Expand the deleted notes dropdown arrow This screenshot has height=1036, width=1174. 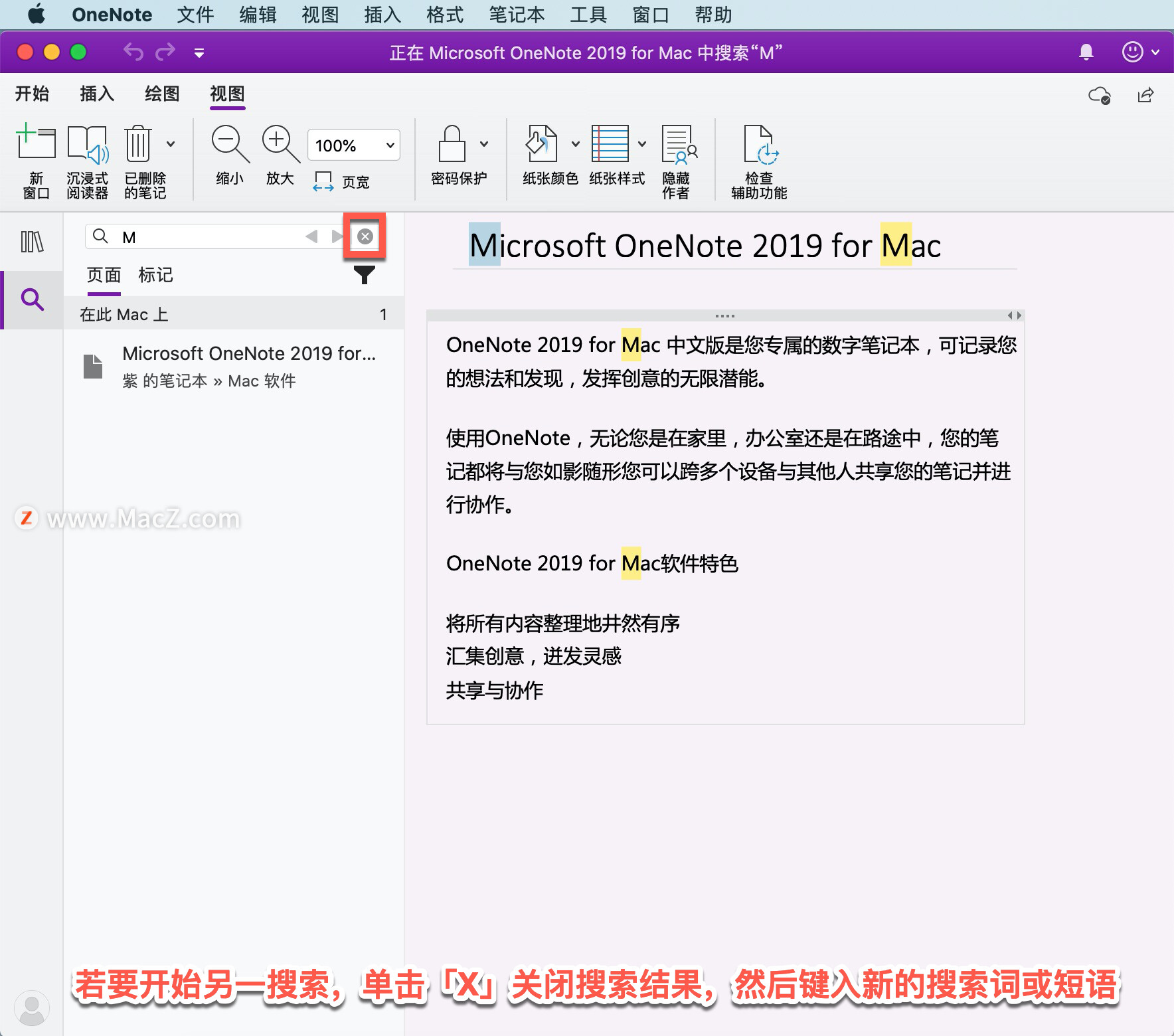click(171, 143)
